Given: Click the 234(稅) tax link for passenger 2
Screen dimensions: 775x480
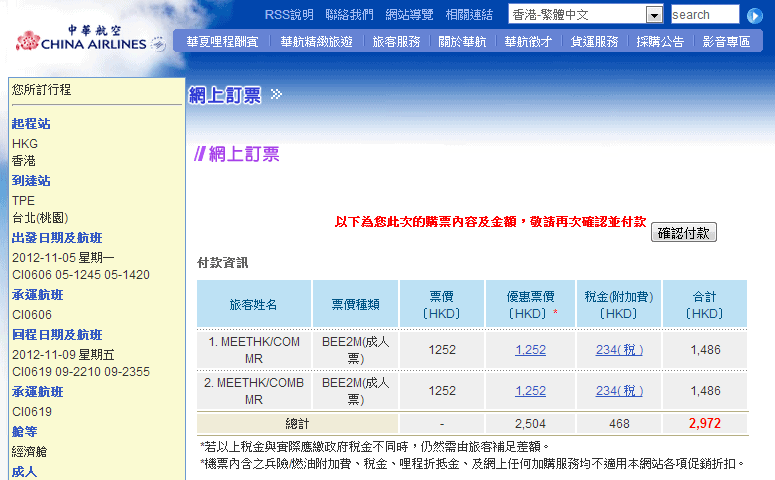Looking at the screenshot, I should click(619, 391).
